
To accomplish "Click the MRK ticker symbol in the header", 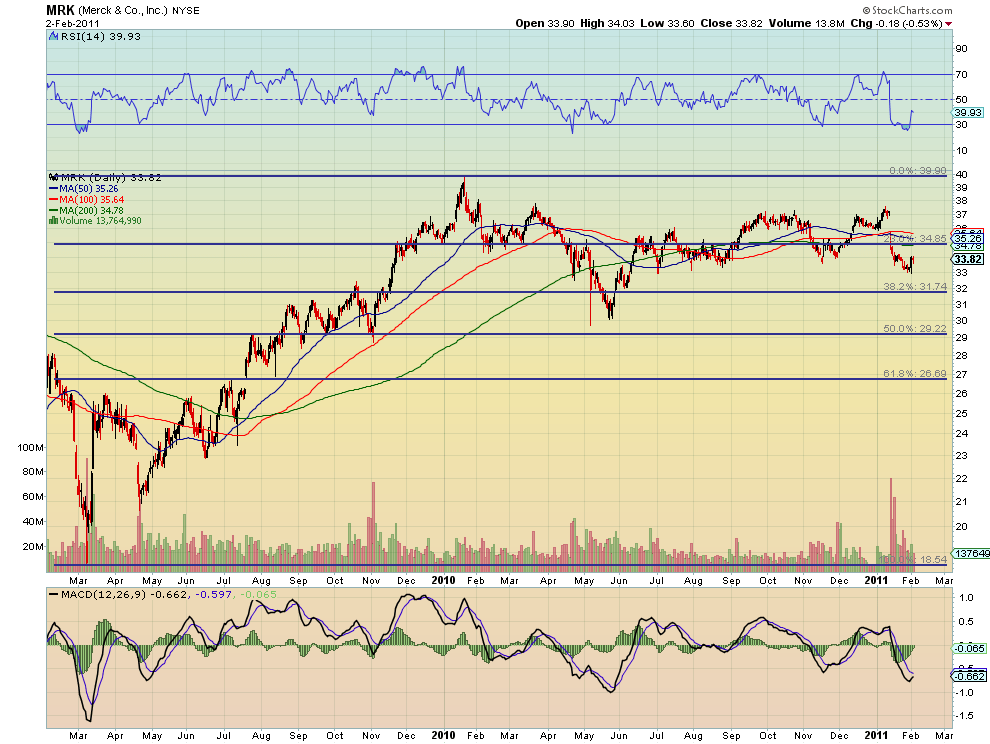I will pyautogui.click(x=61, y=10).
